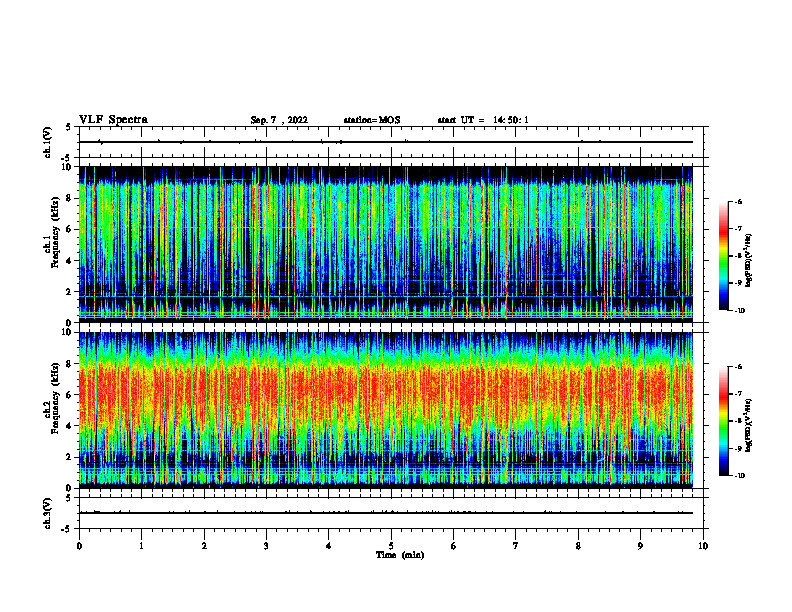The width and height of the screenshot is (792, 612).
Task: Click the 'ch.3(V)' waveform axis label
Action: pyautogui.click(x=48, y=513)
